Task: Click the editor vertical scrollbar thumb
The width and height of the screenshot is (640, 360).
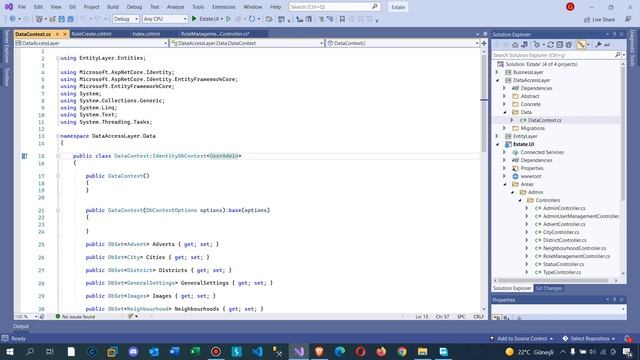Action: click(484, 104)
